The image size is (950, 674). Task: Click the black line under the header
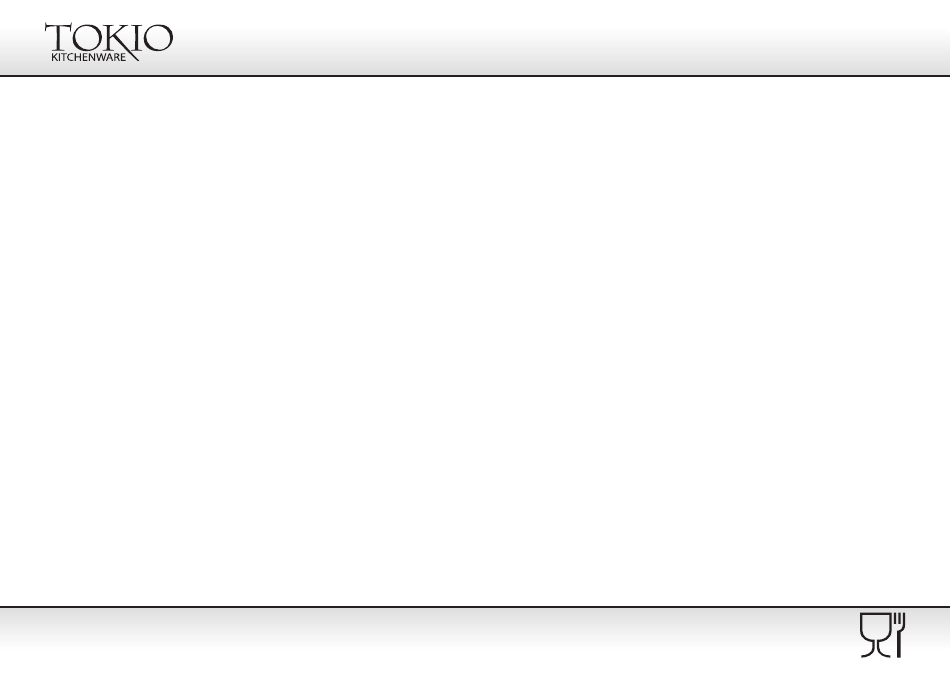coord(475,76)
